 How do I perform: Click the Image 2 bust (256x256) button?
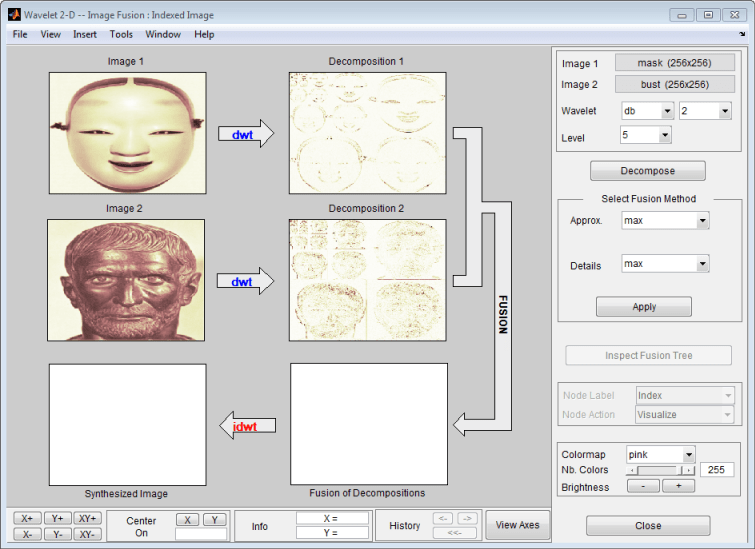[x=675, y=84]
